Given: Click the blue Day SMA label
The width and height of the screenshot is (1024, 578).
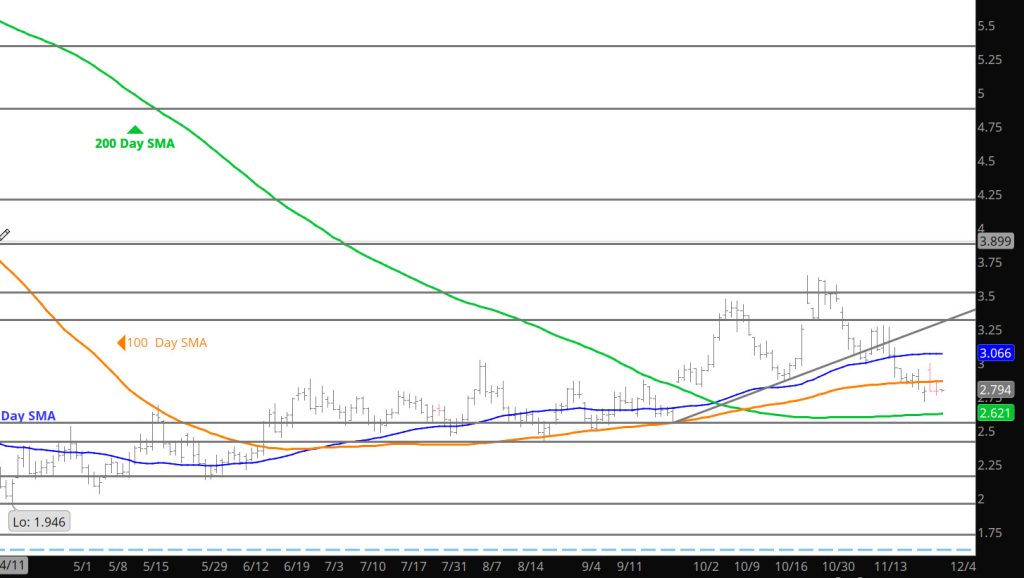Looking at the screenshot, I should click(28, 415).
